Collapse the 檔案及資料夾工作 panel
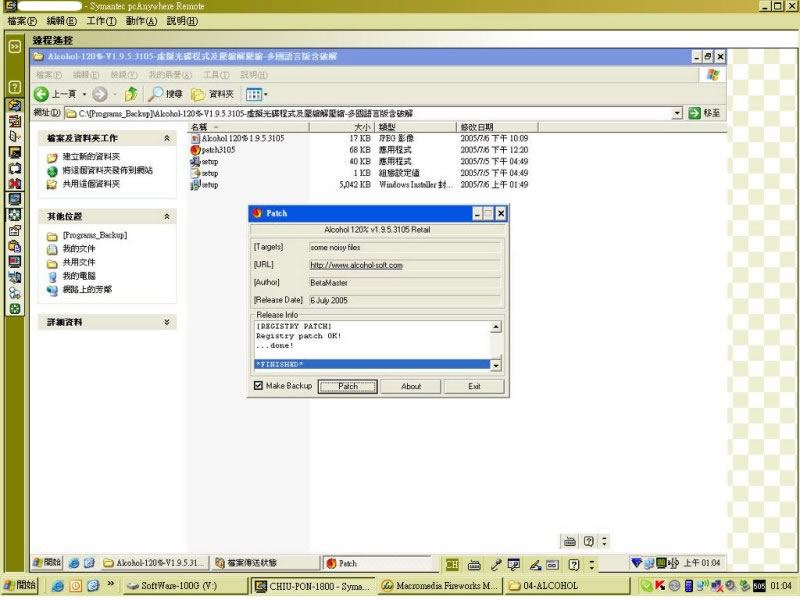Image resolution: width=800 pixels, height=600 pixels. (167, 138)
